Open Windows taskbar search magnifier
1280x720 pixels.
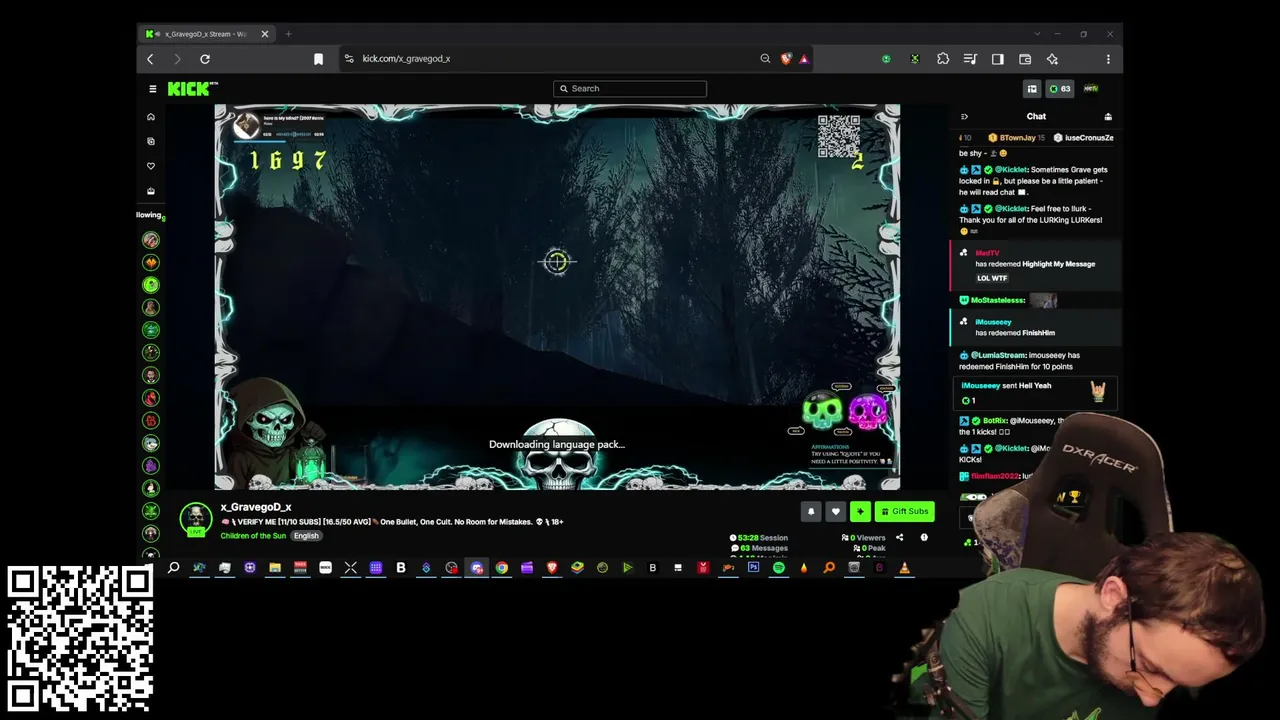coord(173,568)
